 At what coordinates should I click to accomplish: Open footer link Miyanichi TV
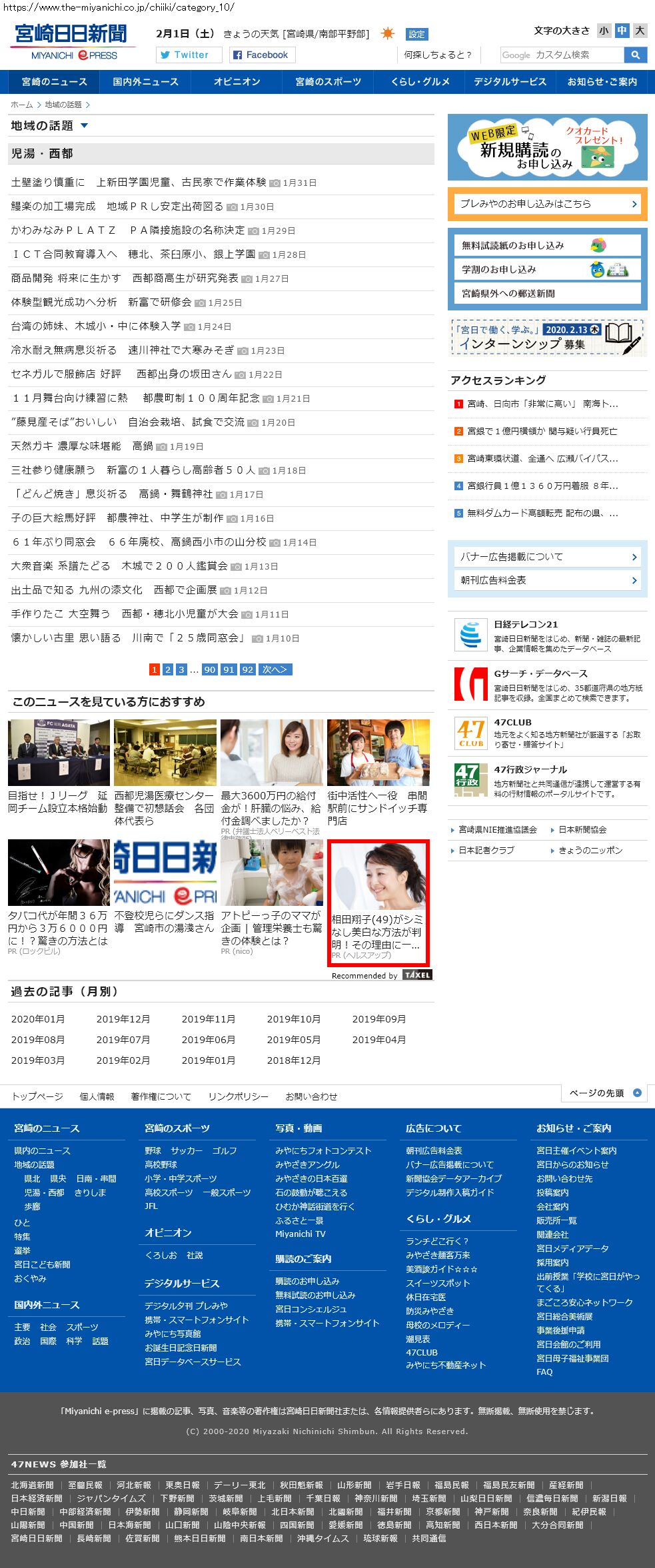click(301, 1234)
